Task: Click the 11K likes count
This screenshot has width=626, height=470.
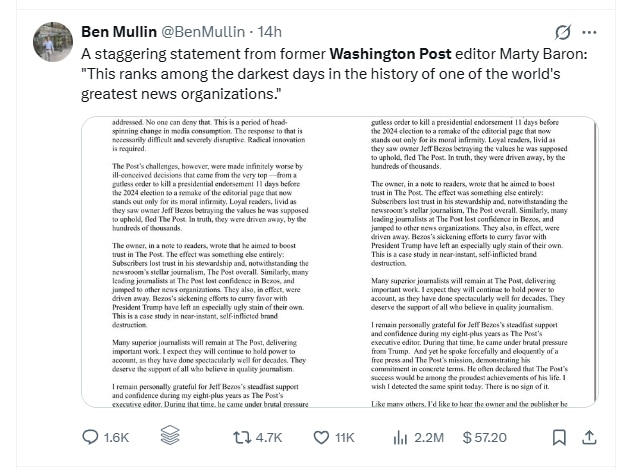Action: 344,437
